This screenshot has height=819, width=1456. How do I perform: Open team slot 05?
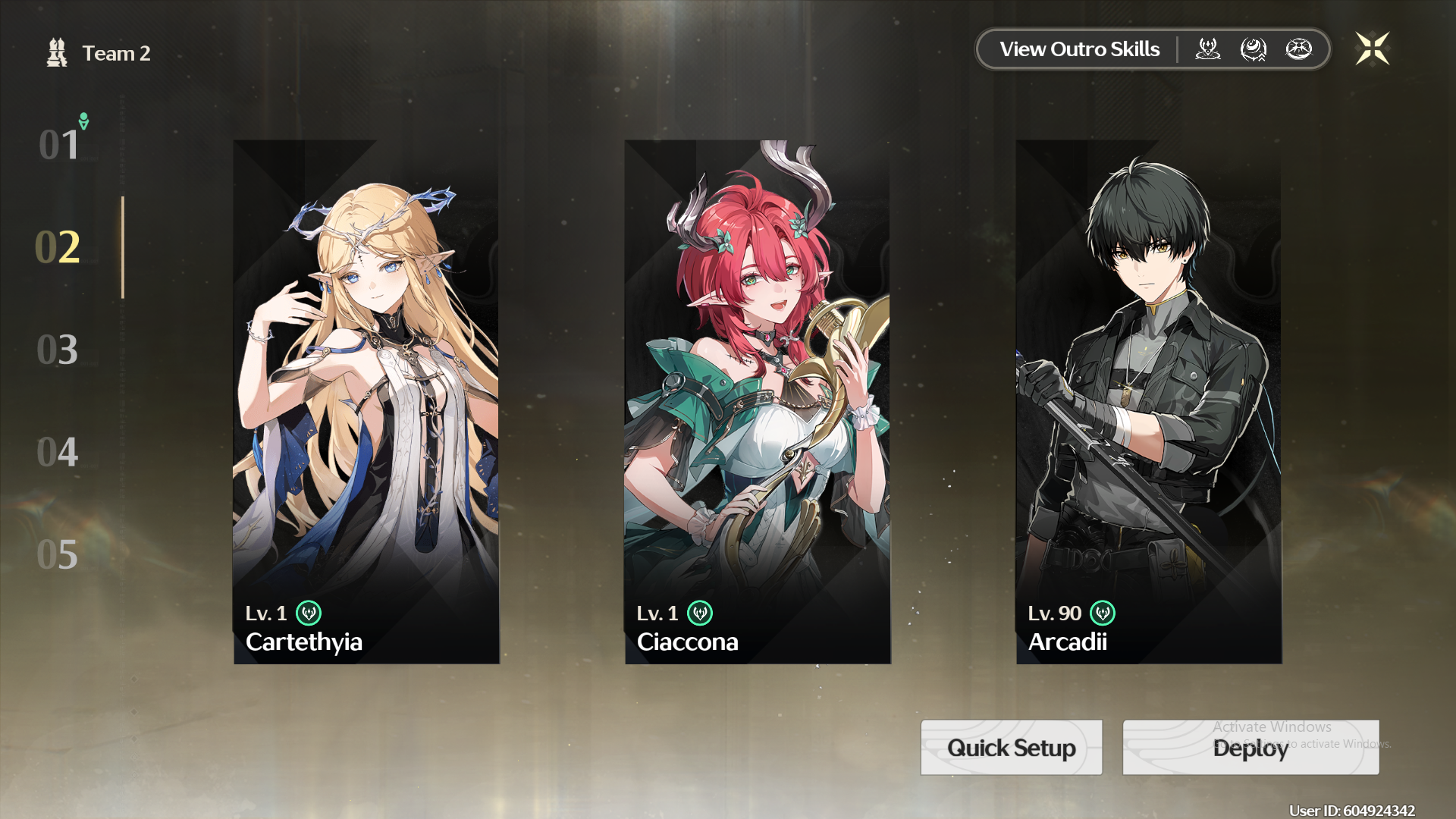[x=58, y=555]
